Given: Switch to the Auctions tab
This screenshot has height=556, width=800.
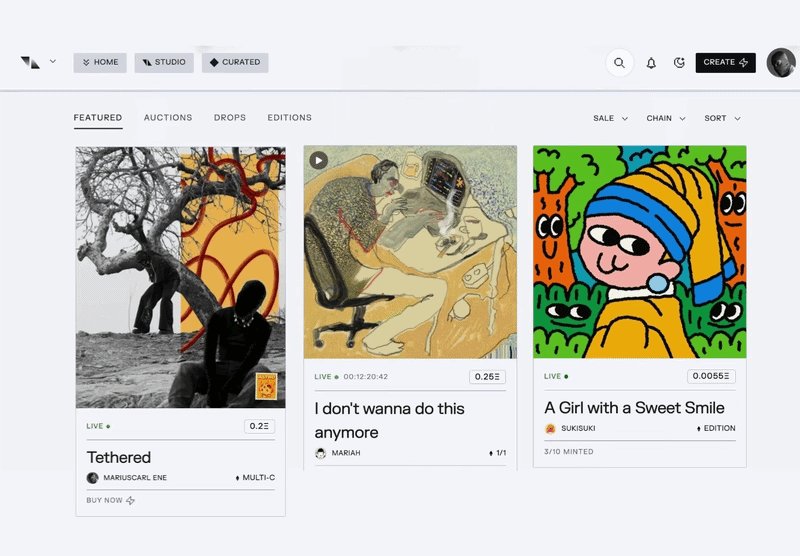Looking at the screenshot, I should (168, 118).
